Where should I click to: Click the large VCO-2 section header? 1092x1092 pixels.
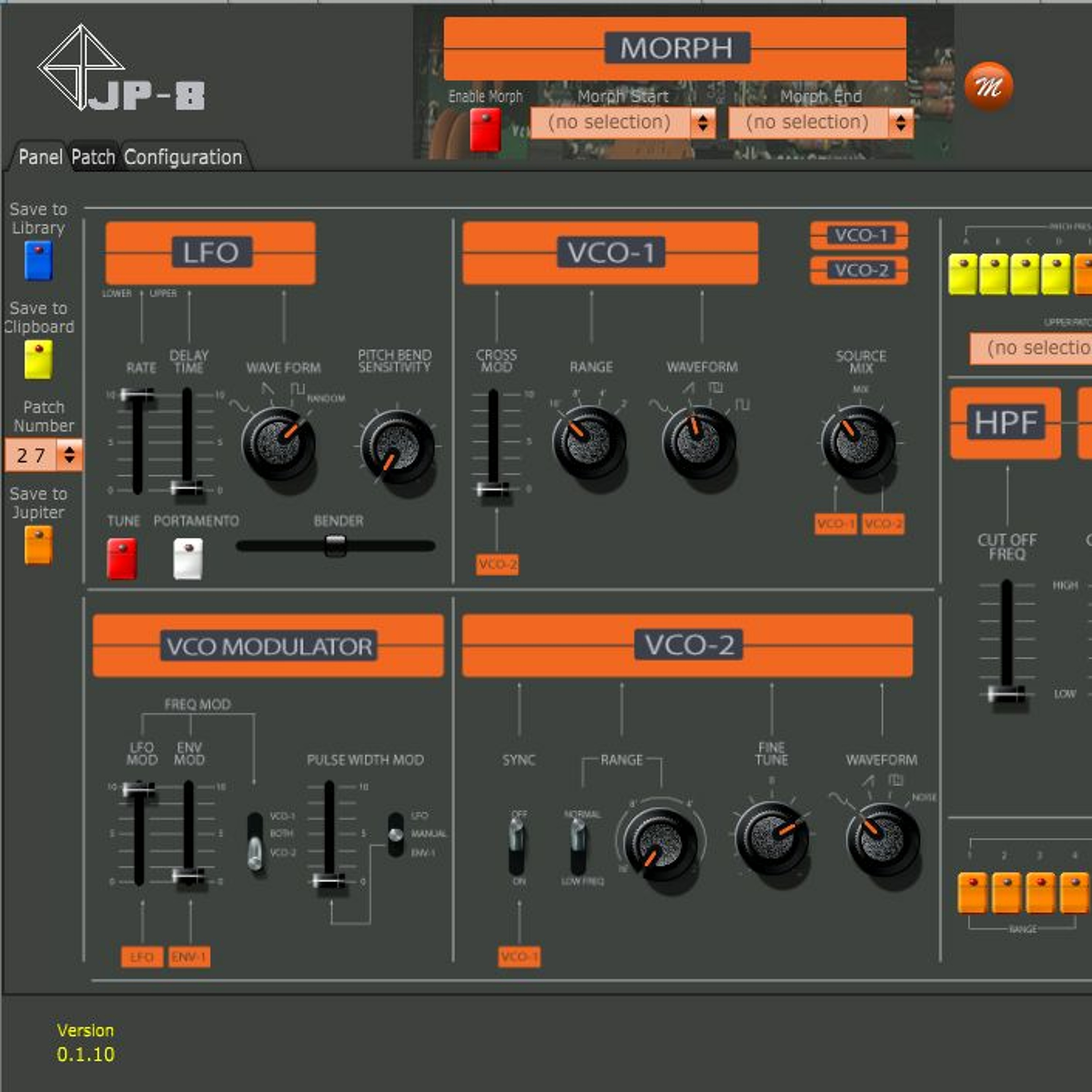pos(687,645)
